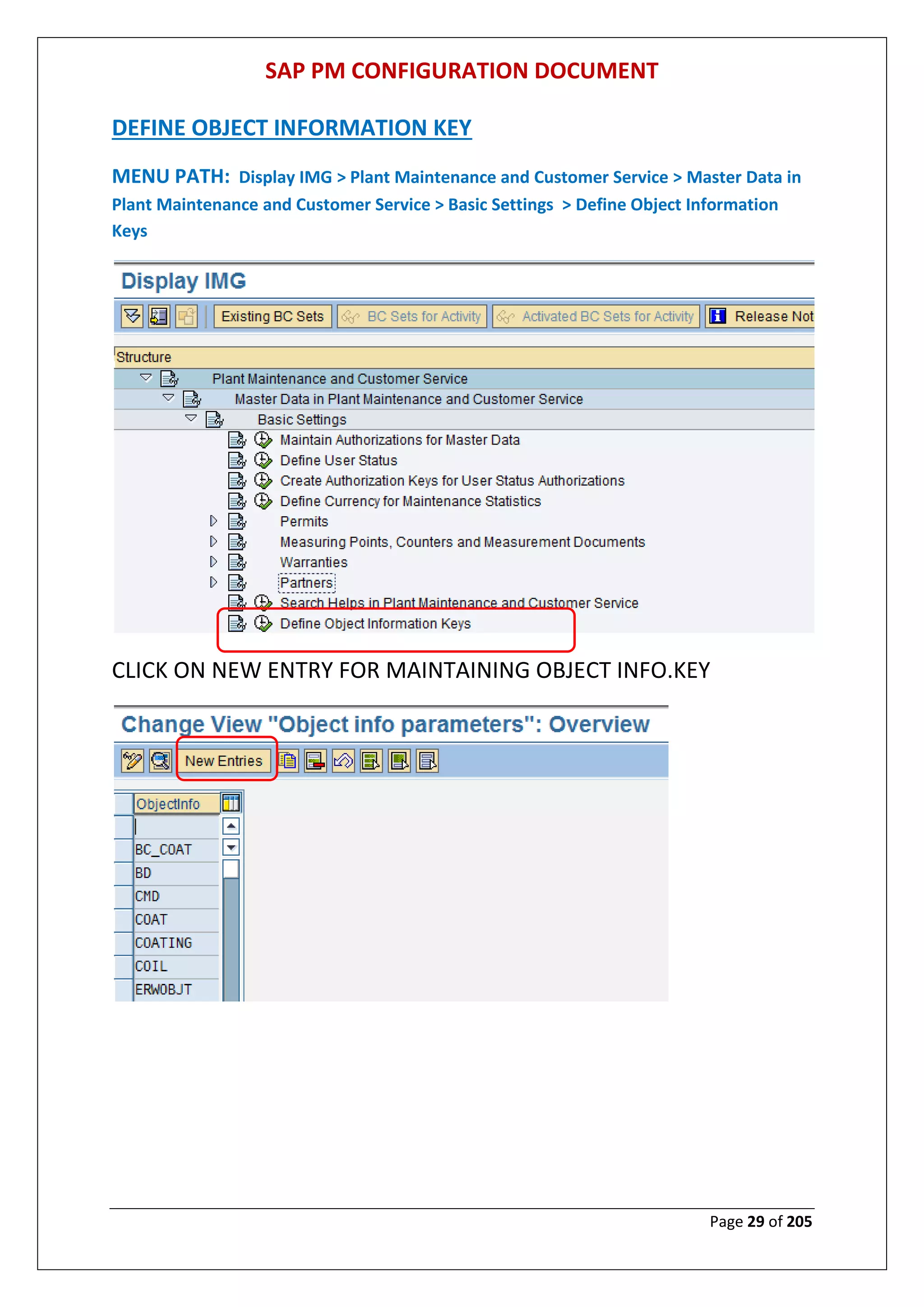This screenshot has width=924, height=1307.
Task: Execute the Define User Status activity clock icon
Action: point(263,460)
